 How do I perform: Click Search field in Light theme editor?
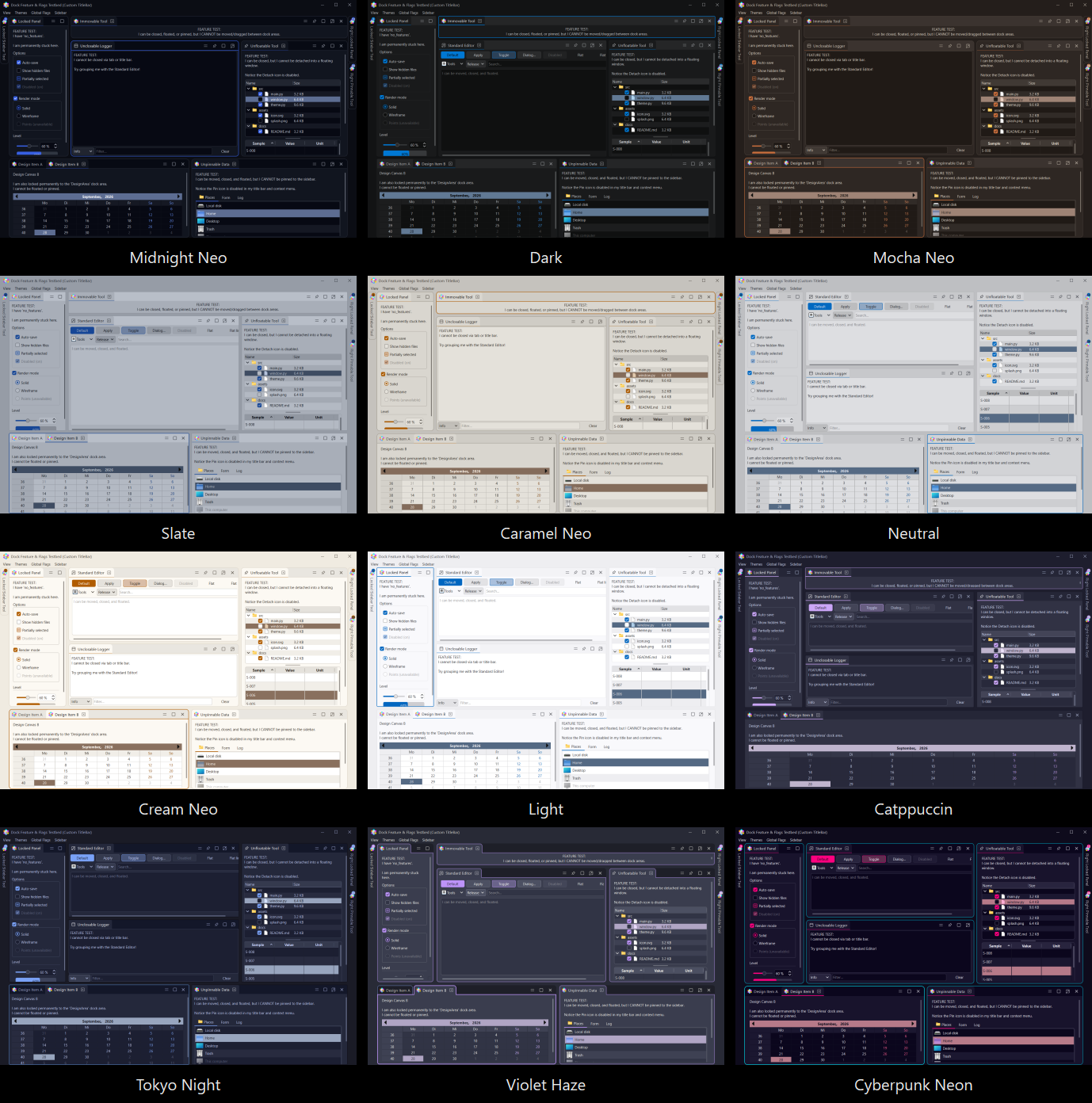point(546,591)
